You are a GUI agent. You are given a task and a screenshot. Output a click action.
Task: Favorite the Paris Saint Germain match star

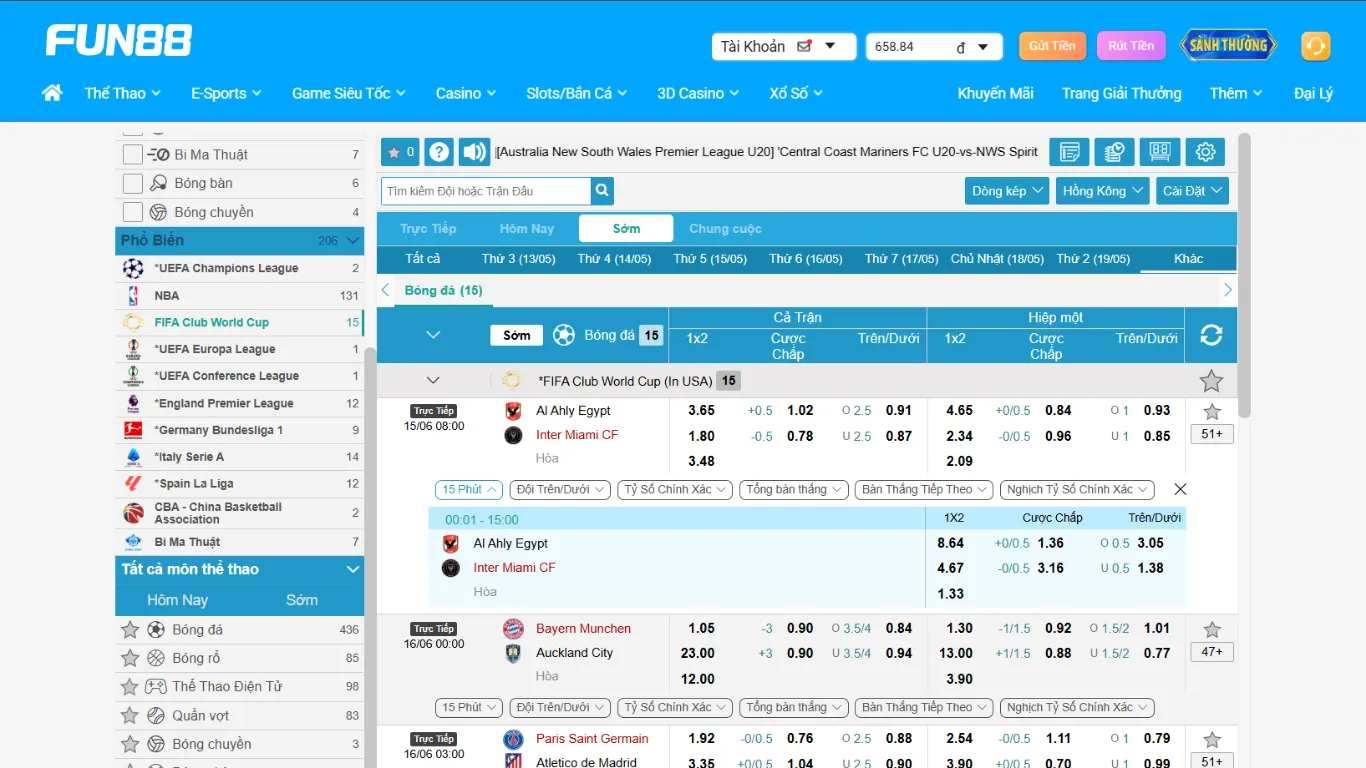(x=1212, y=740)
